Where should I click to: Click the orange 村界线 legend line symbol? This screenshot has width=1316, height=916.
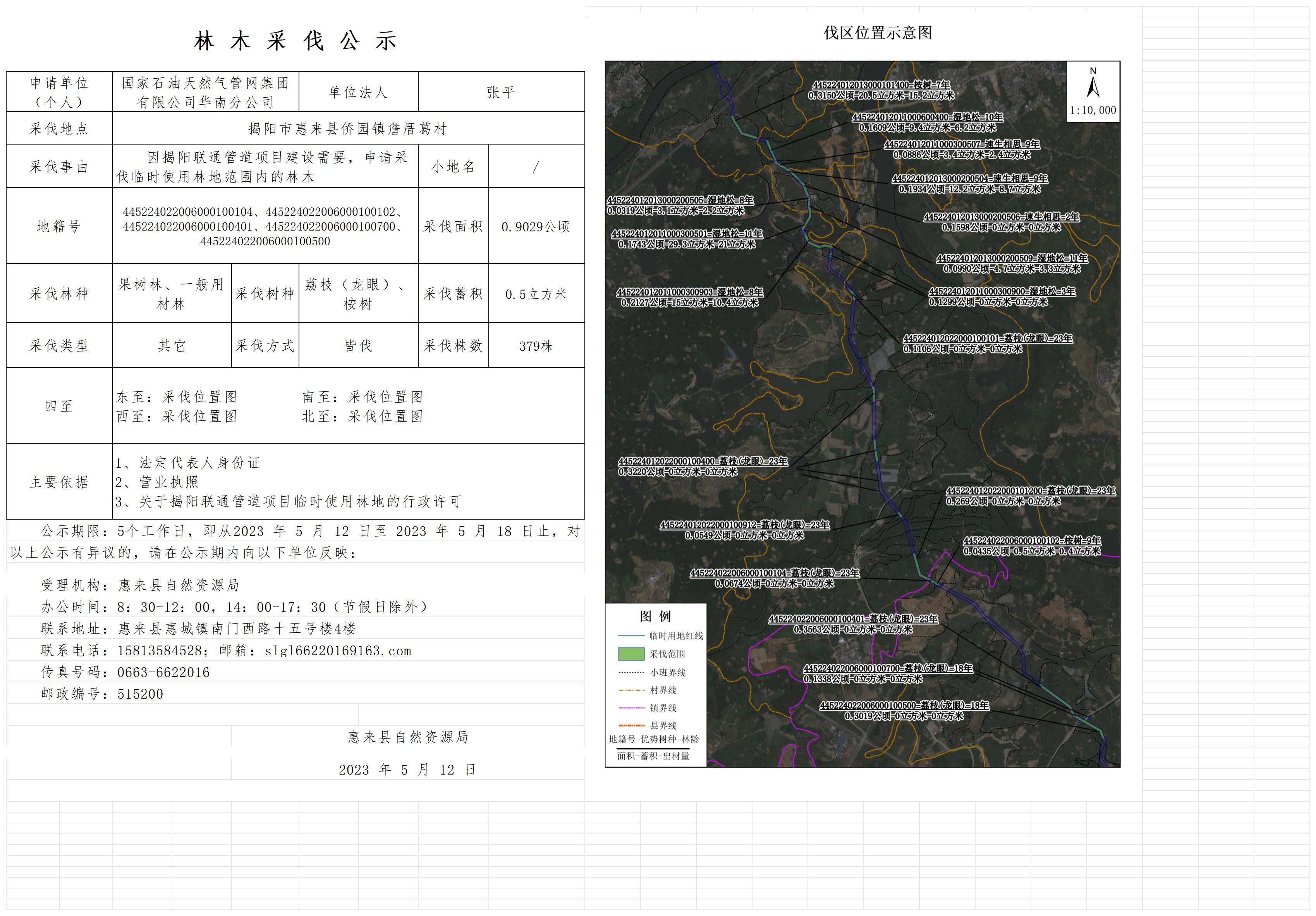[x=631, y=690]
